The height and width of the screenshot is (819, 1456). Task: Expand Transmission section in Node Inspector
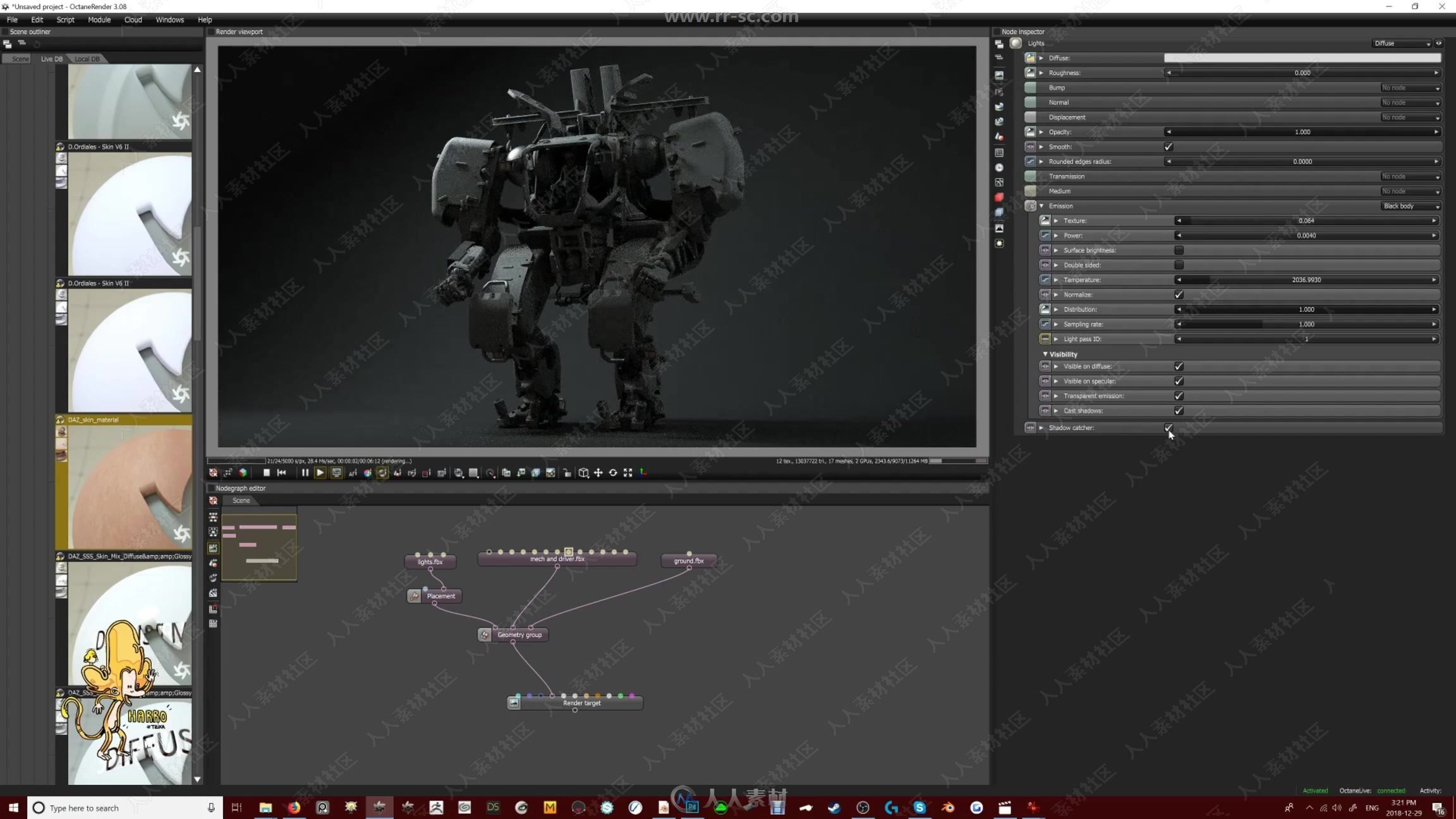(x=1042, y=176)
